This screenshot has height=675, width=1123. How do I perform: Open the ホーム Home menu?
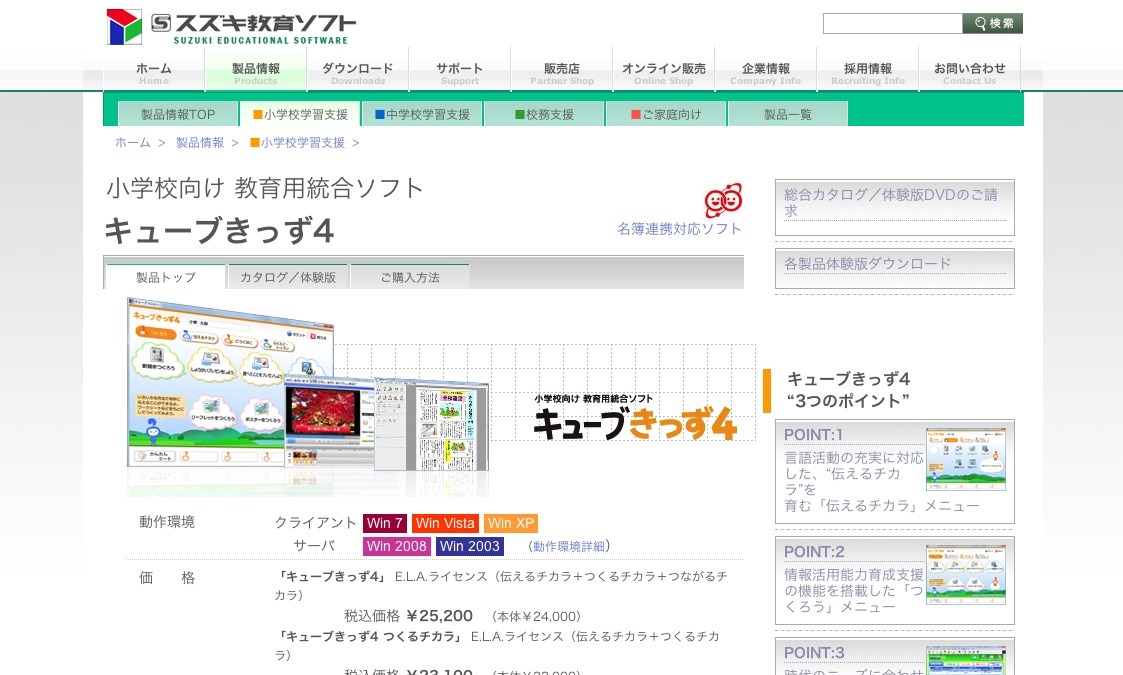(154, 72)
